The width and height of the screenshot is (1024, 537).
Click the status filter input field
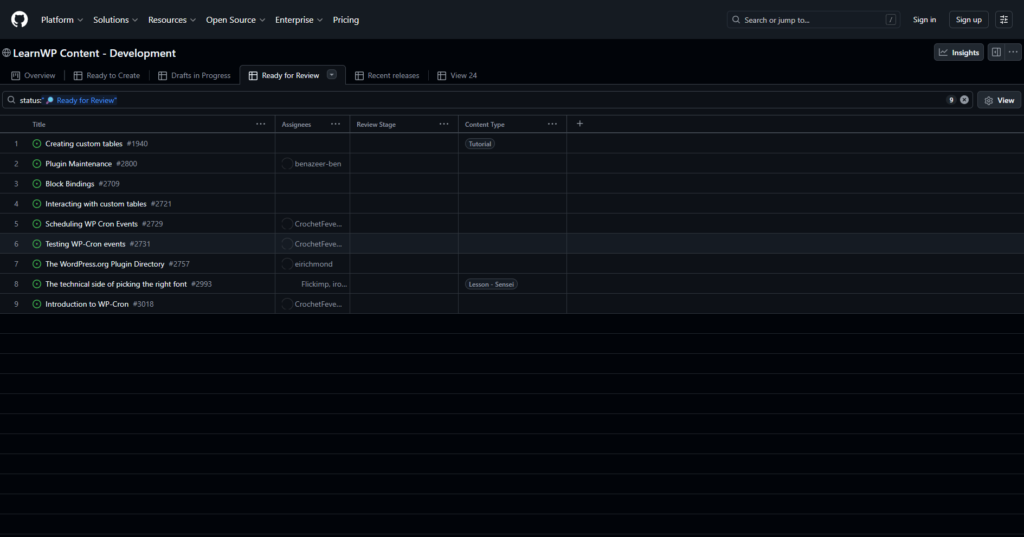pyautogui.click(x=487, y=100)
